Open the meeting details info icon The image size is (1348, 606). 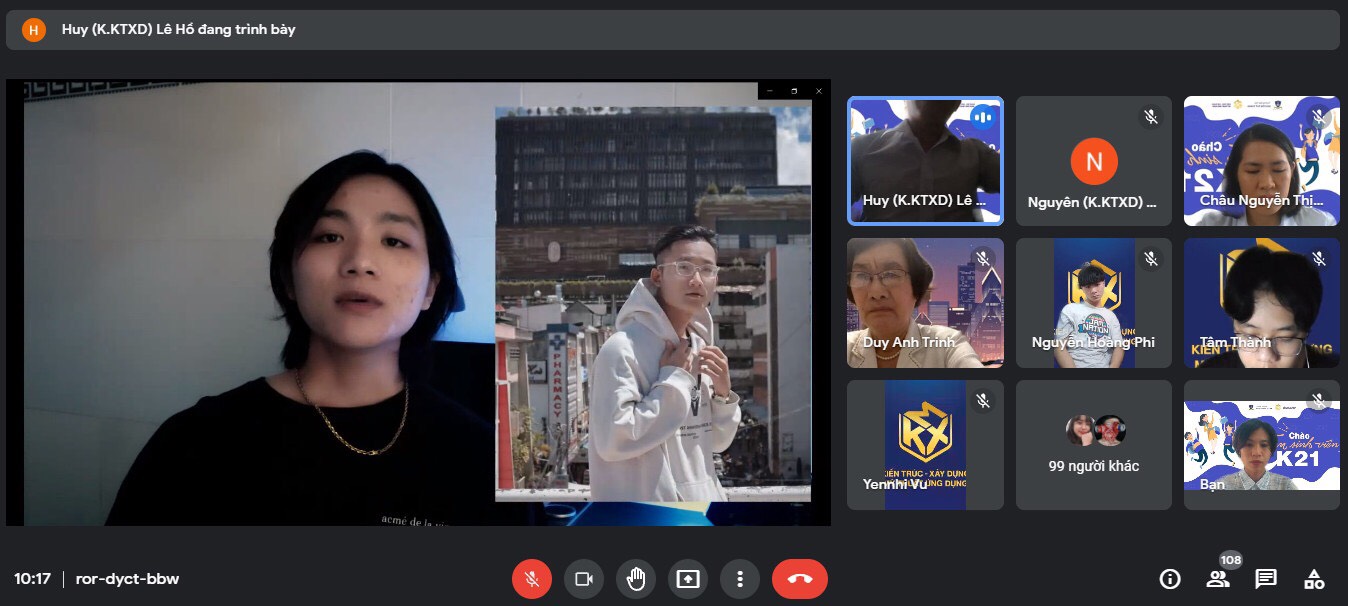(1169, 579)
